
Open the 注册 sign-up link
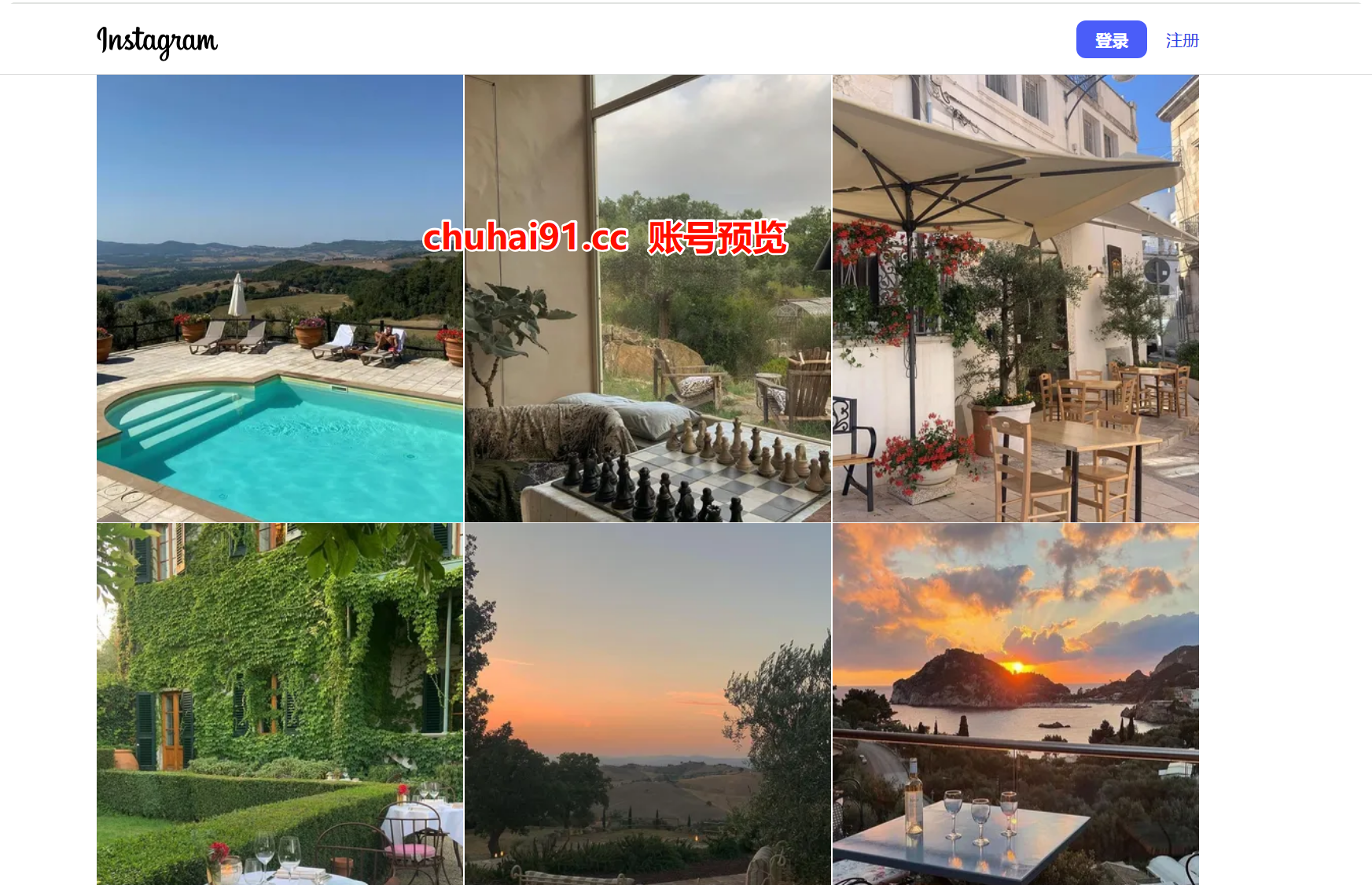tap(1182, 40)
